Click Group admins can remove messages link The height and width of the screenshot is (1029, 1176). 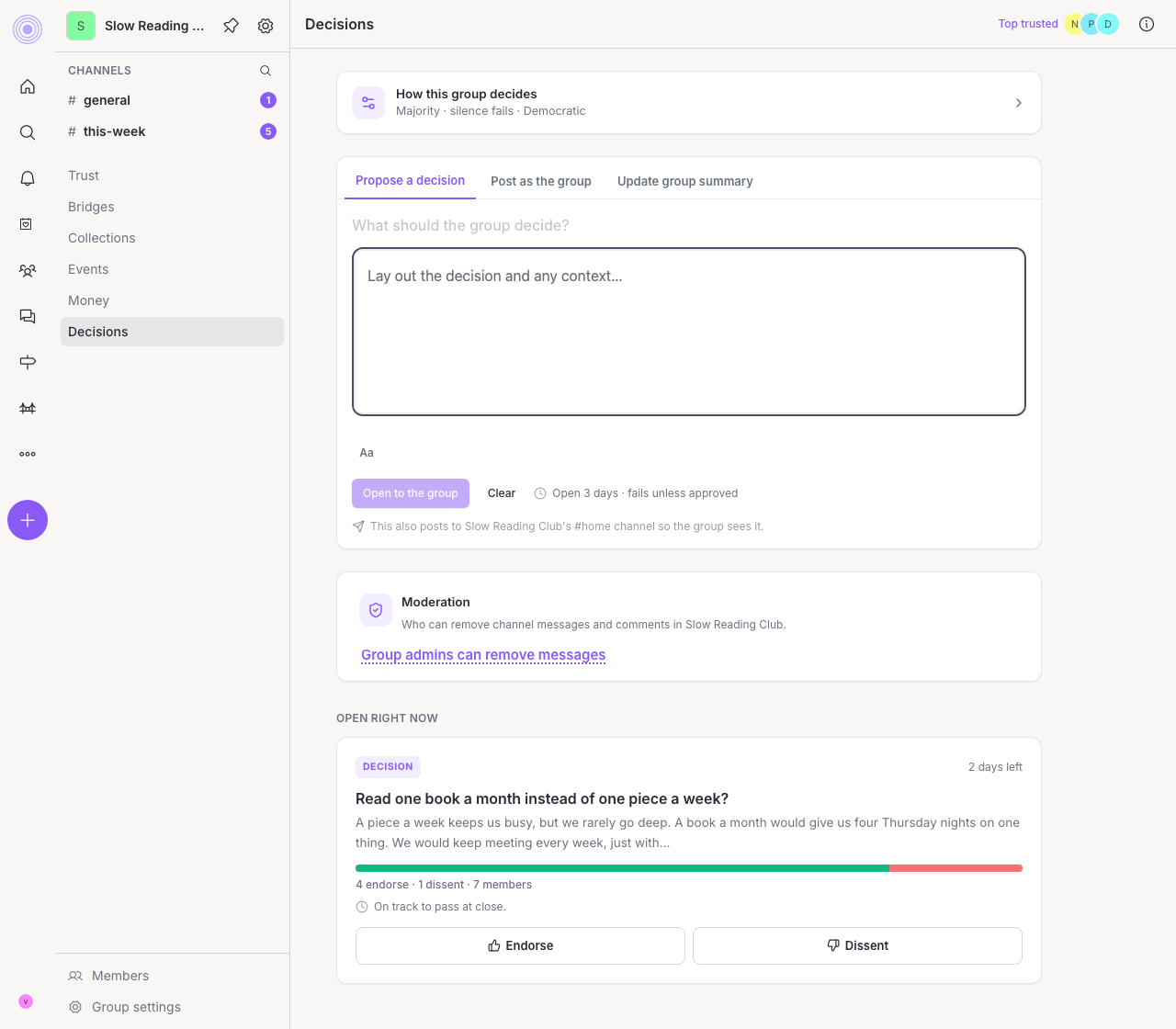pos(483,655)
